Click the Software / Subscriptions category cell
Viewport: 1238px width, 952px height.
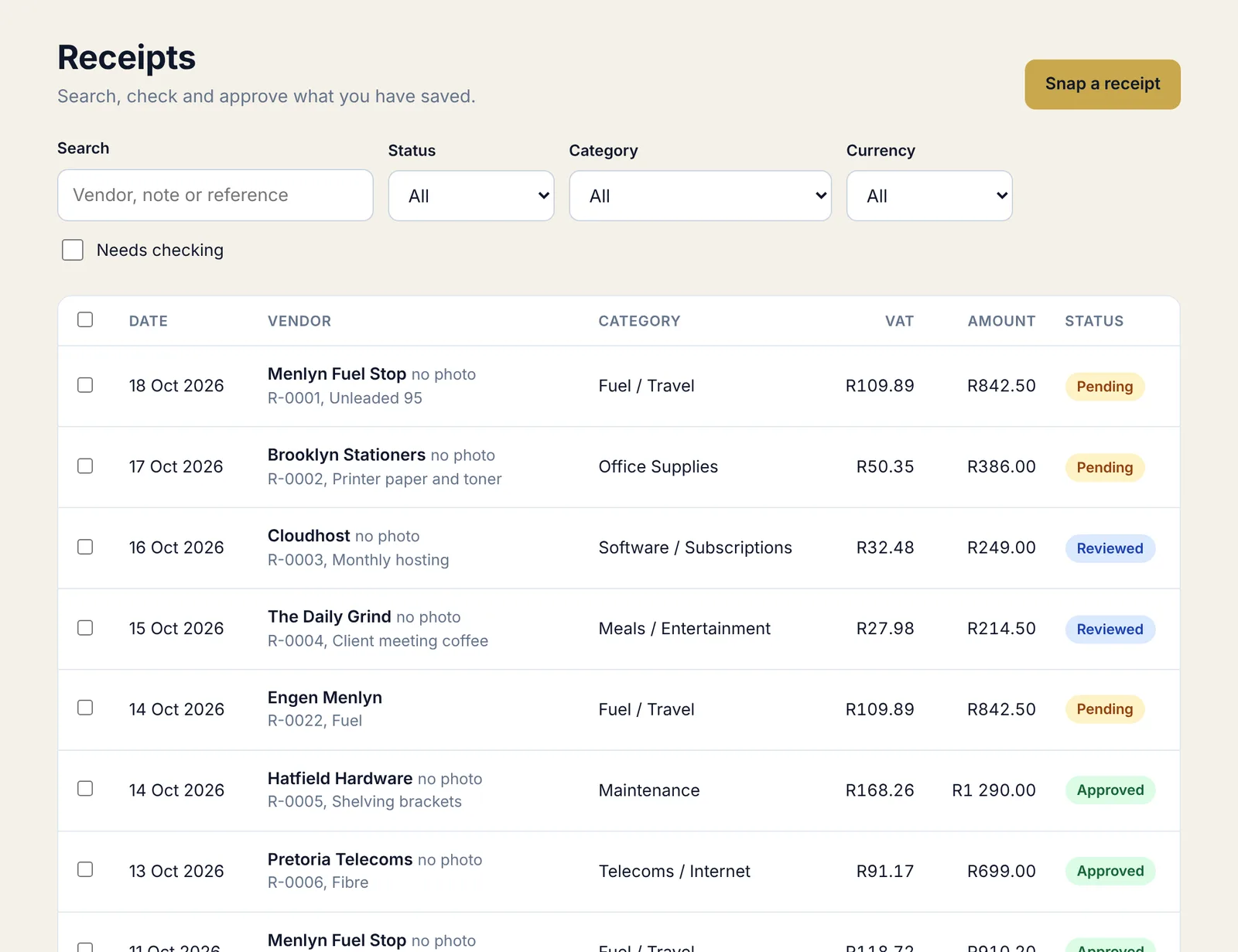(x=696, y=548)
